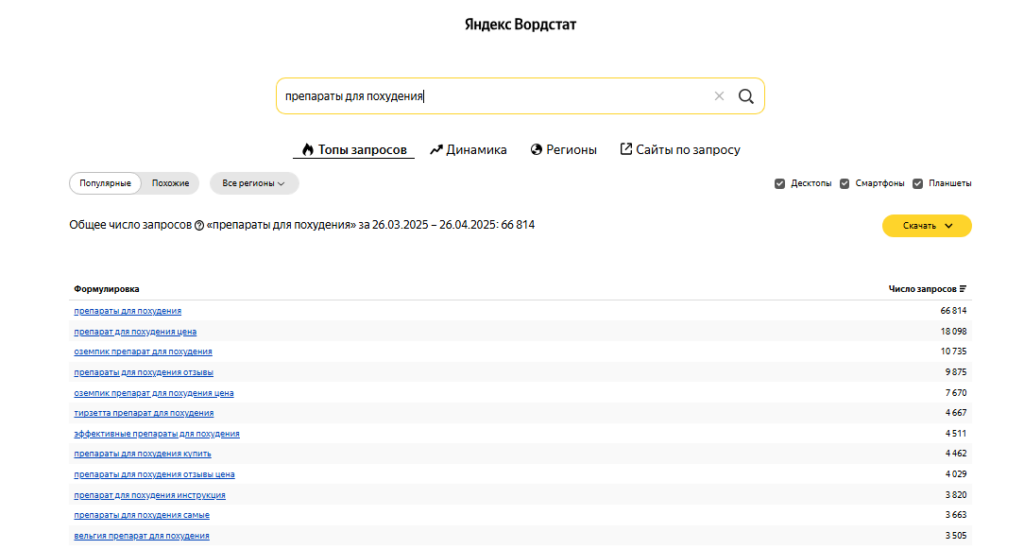Screen dimensions: 1024x549
Task: Click the question mark help icon
Action: coord(199,225)
